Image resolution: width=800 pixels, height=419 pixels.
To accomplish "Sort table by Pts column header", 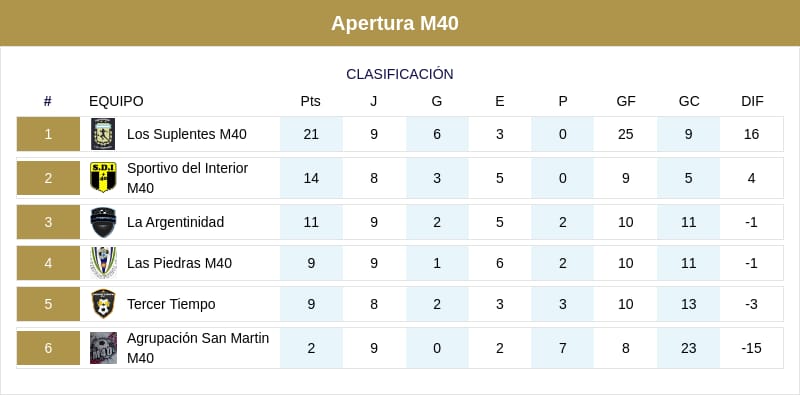I will click(x=311, y=101).
